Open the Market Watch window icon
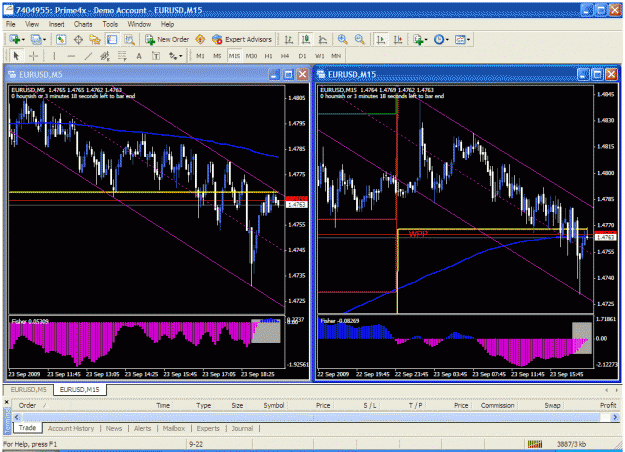 (x=61, y=39)
